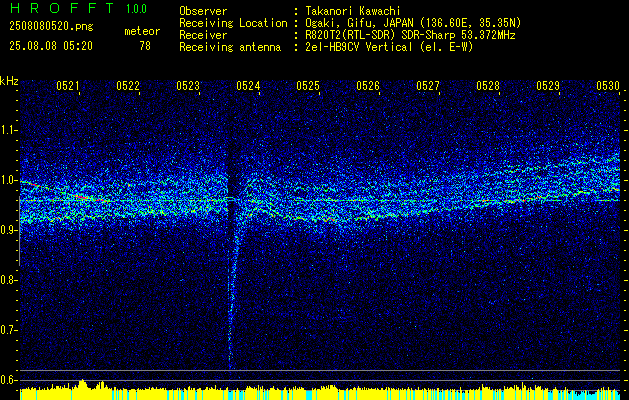The width and height of the screenshot is (629, 400).
Task: Click time marker 0530
Action: (x=608, y=85)
